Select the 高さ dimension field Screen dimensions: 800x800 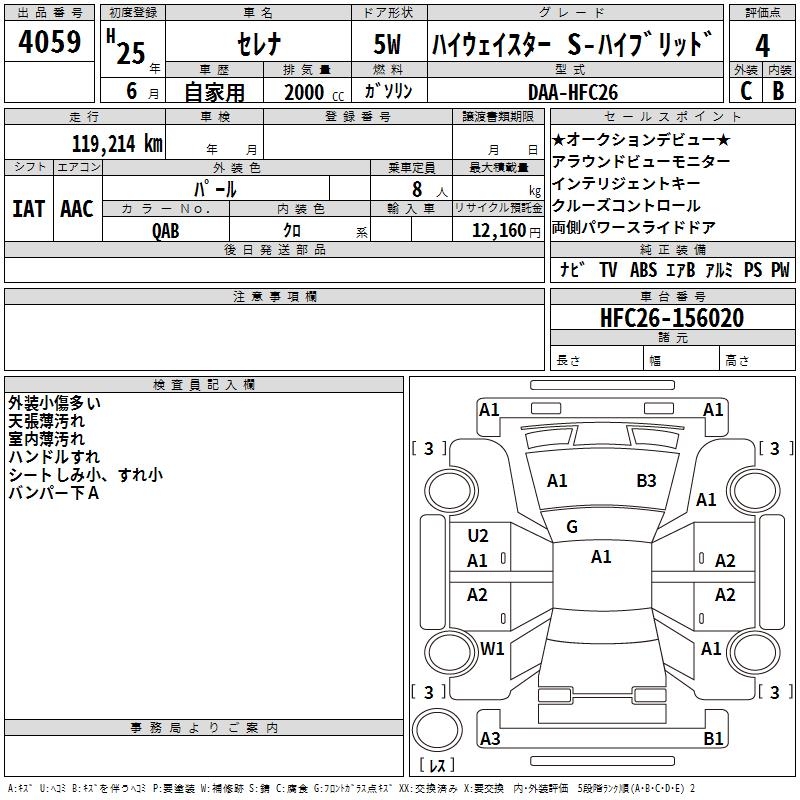tap(757, 358)
